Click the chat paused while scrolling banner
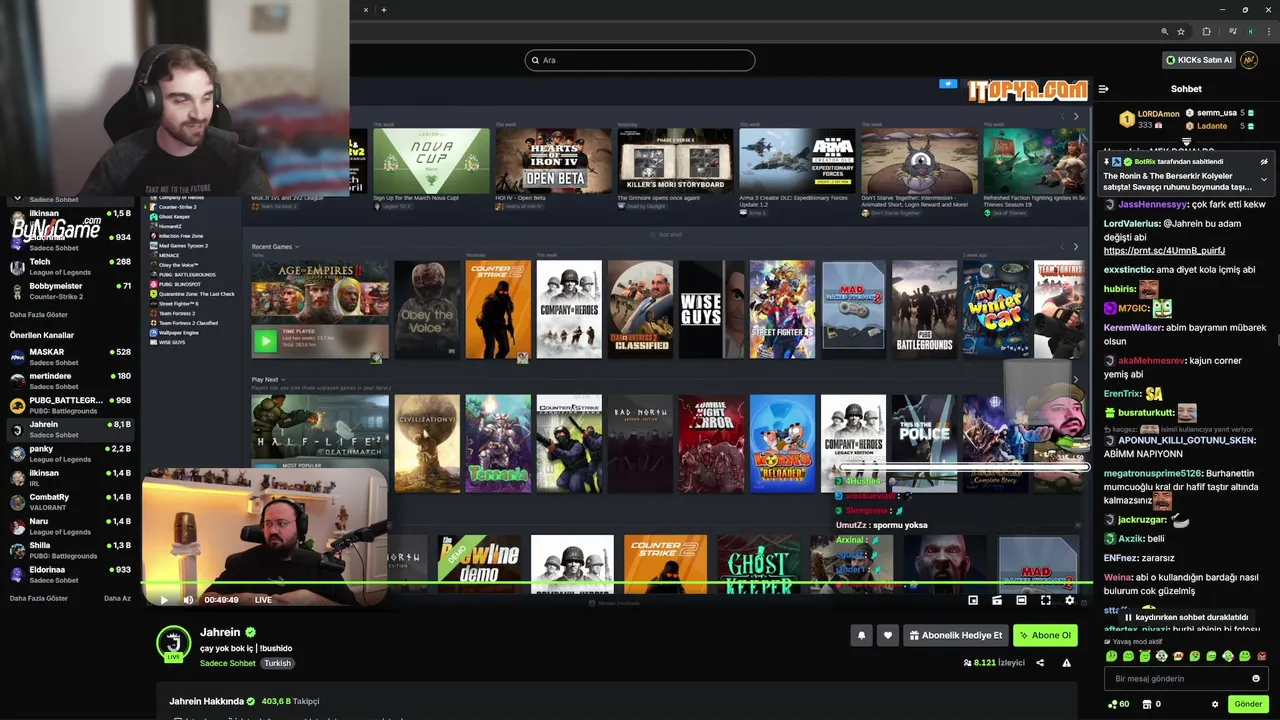The image size is (1280, 720). (x=1187, y=617)
